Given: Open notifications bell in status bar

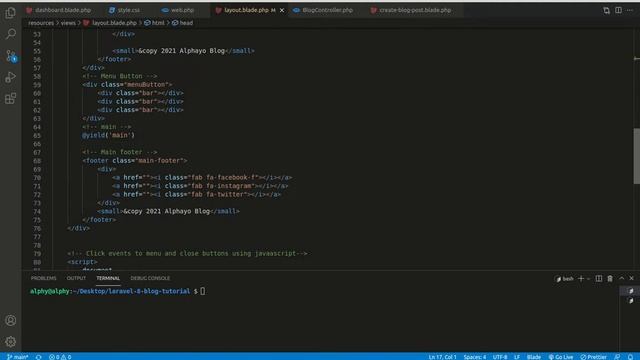Looking at the screenshot, I should 630,357.
